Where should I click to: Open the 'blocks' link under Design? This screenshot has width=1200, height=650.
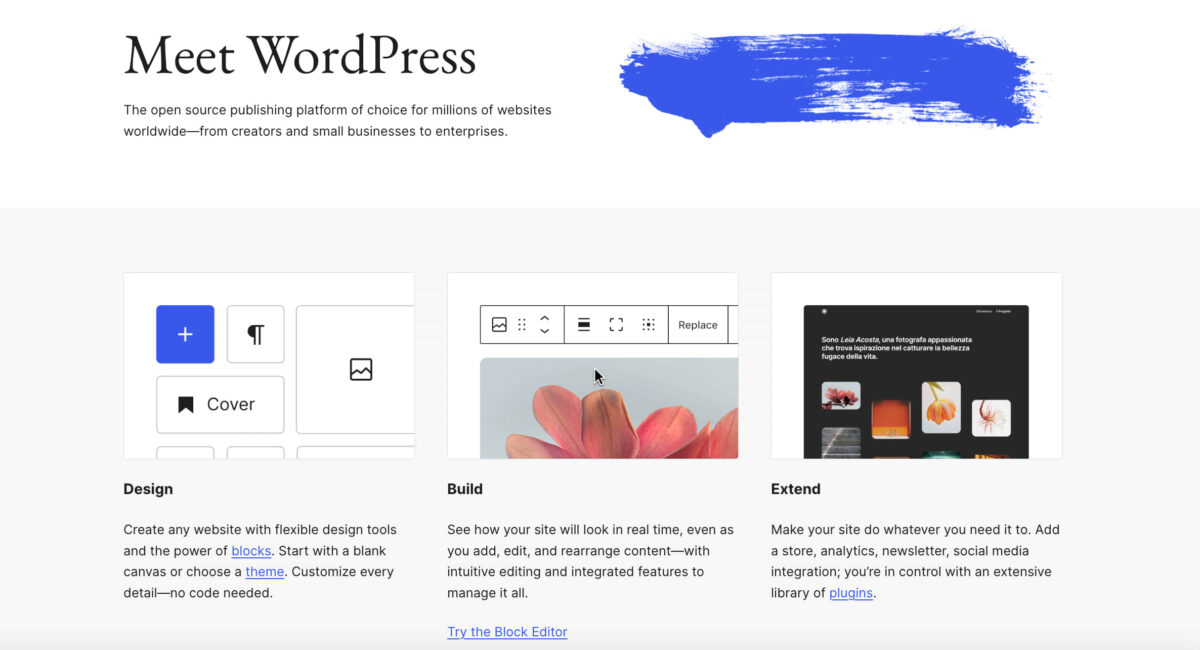click(x=251, y=551)
